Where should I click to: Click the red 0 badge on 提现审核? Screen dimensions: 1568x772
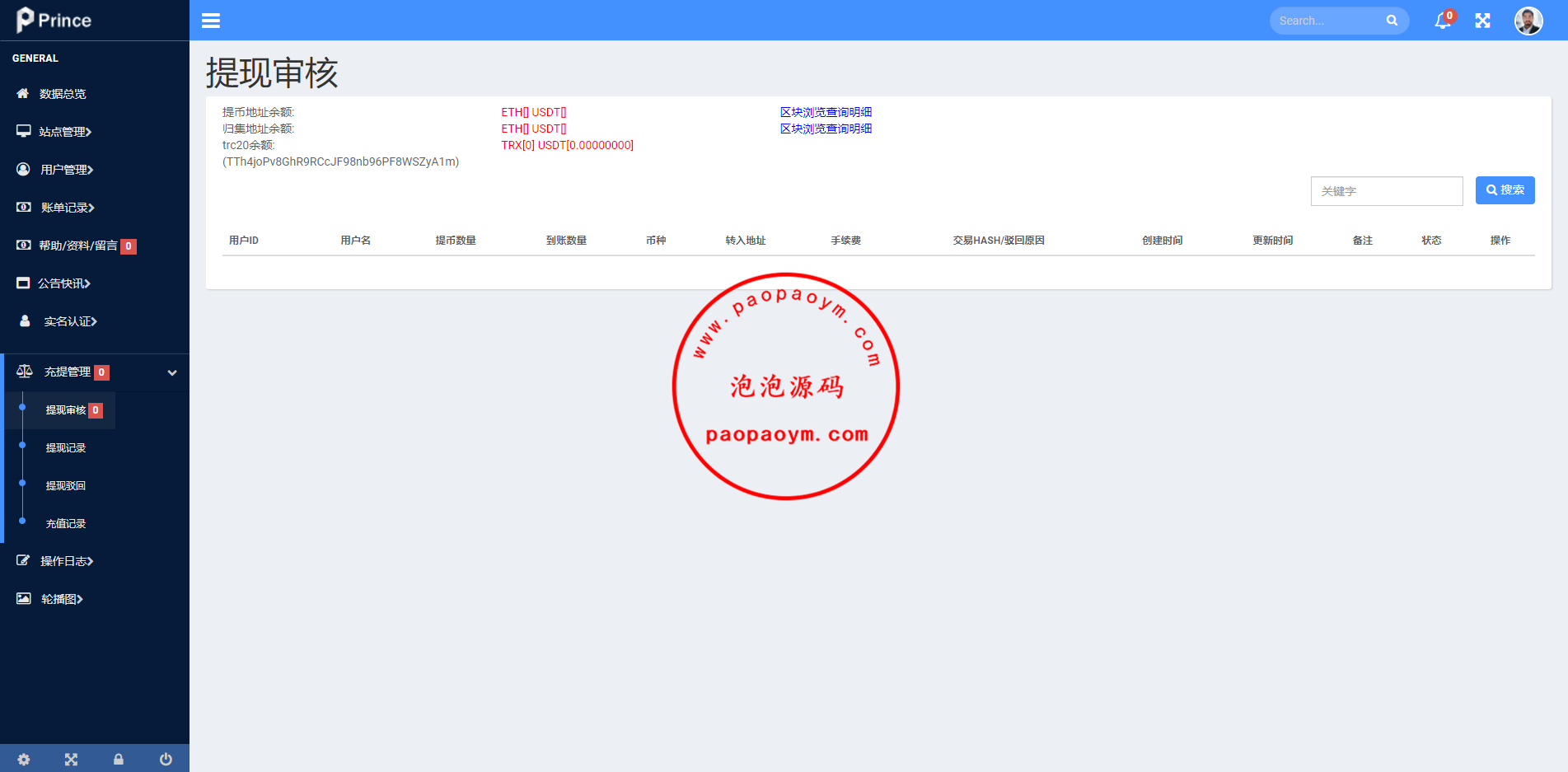click(96, 410)
